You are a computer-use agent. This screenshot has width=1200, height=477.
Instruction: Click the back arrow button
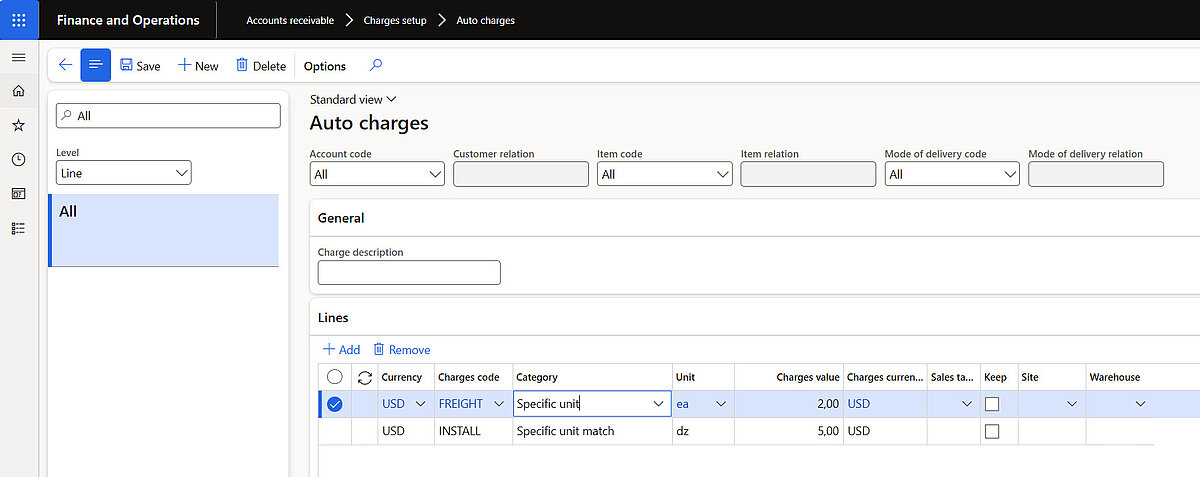(x=65, y=65)
